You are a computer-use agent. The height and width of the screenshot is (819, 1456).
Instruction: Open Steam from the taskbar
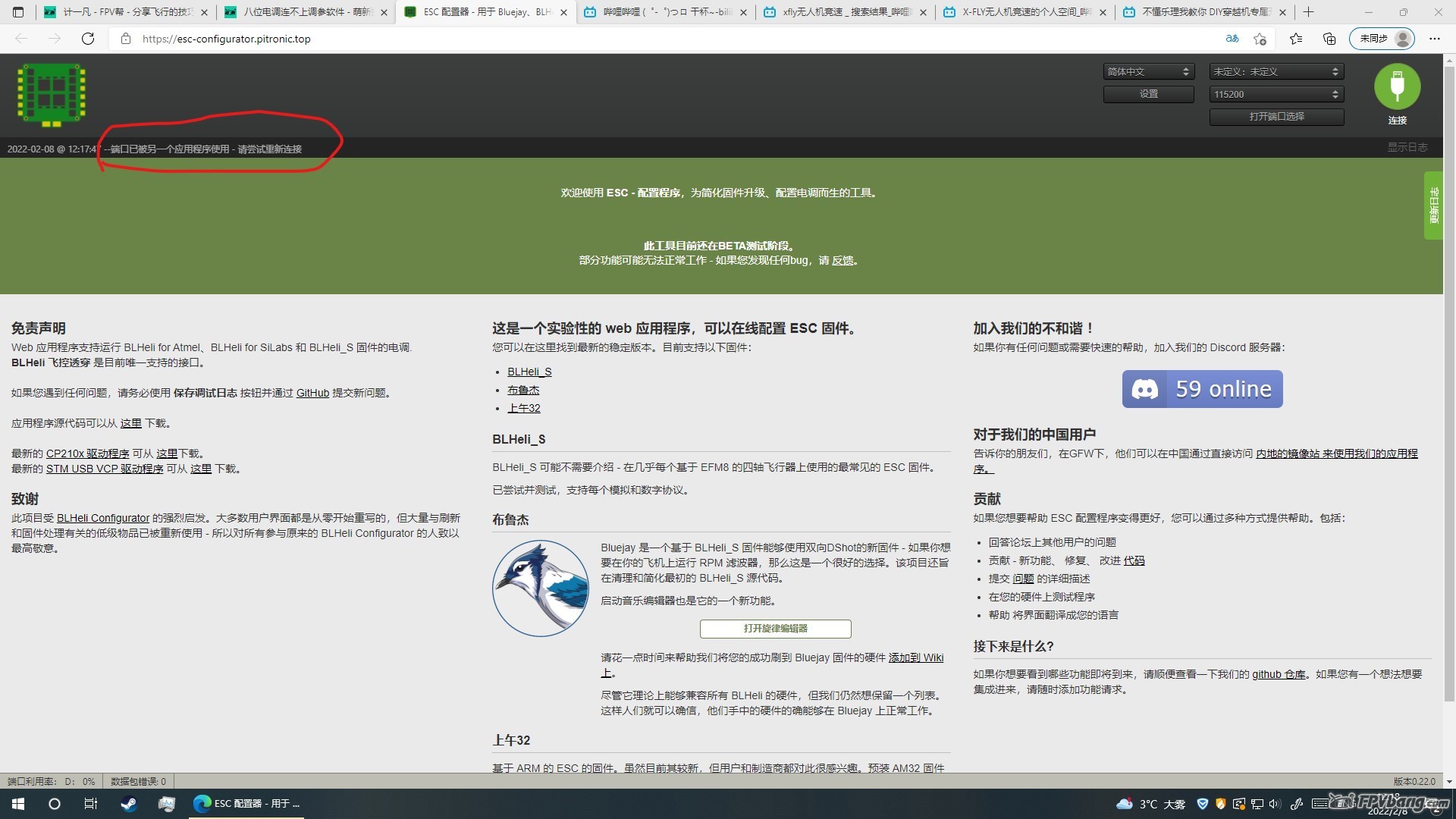(129, 804)
